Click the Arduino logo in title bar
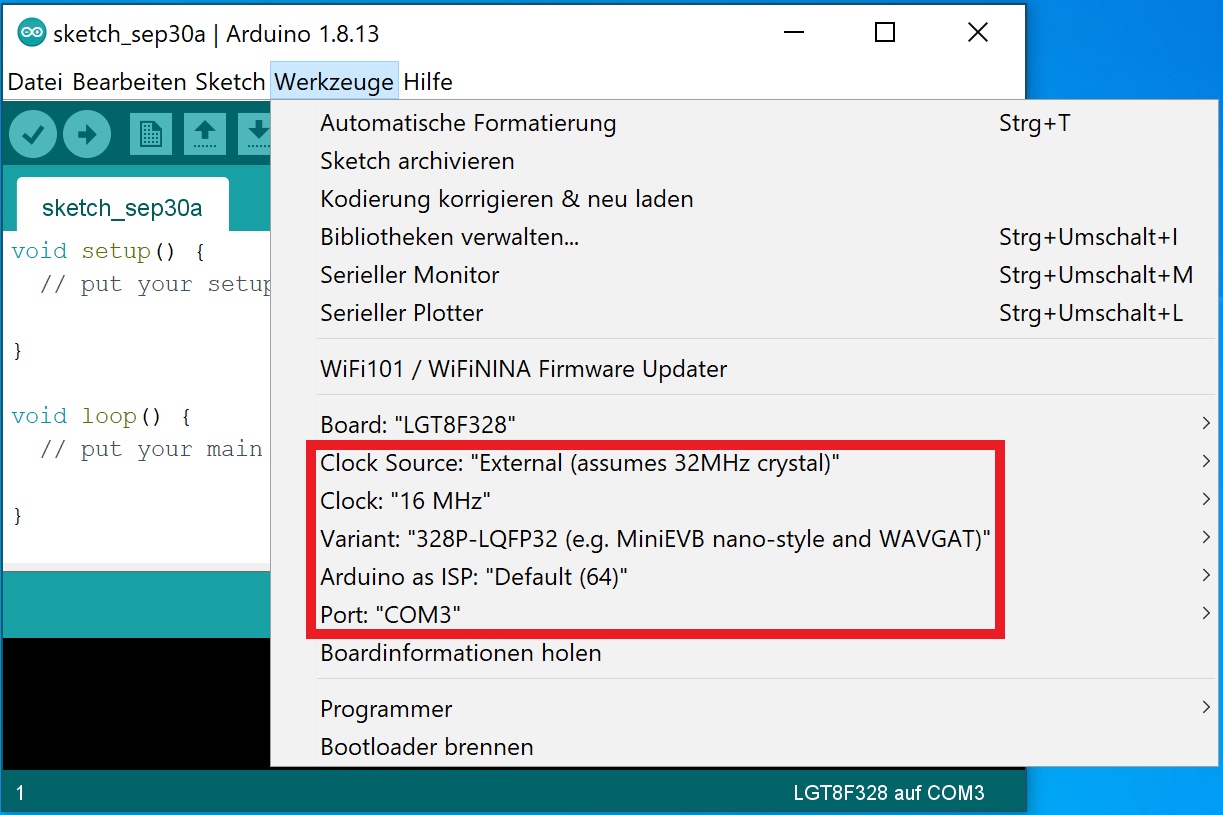The image size is (1223, 815). click(x=32, y=33)
